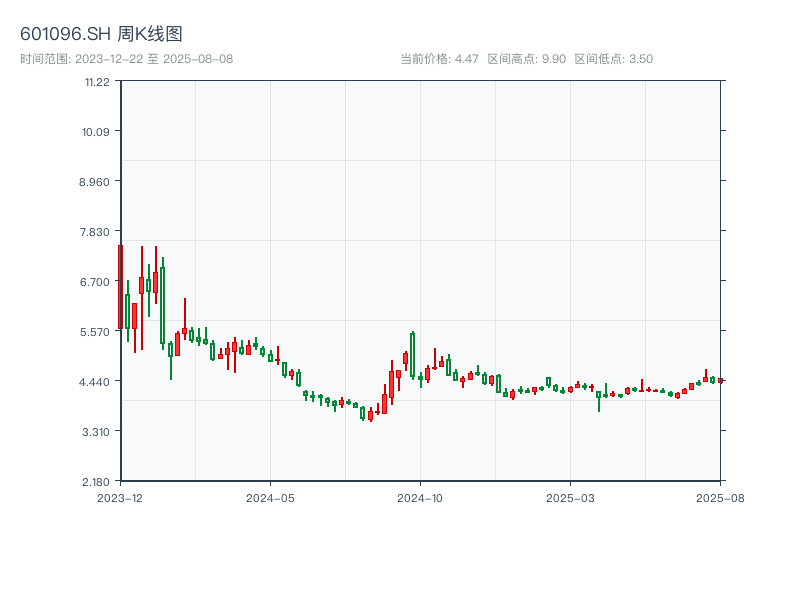Select the 时间范围 date range text
This screenshot has width=800, height=600.
tap(127, 59)
